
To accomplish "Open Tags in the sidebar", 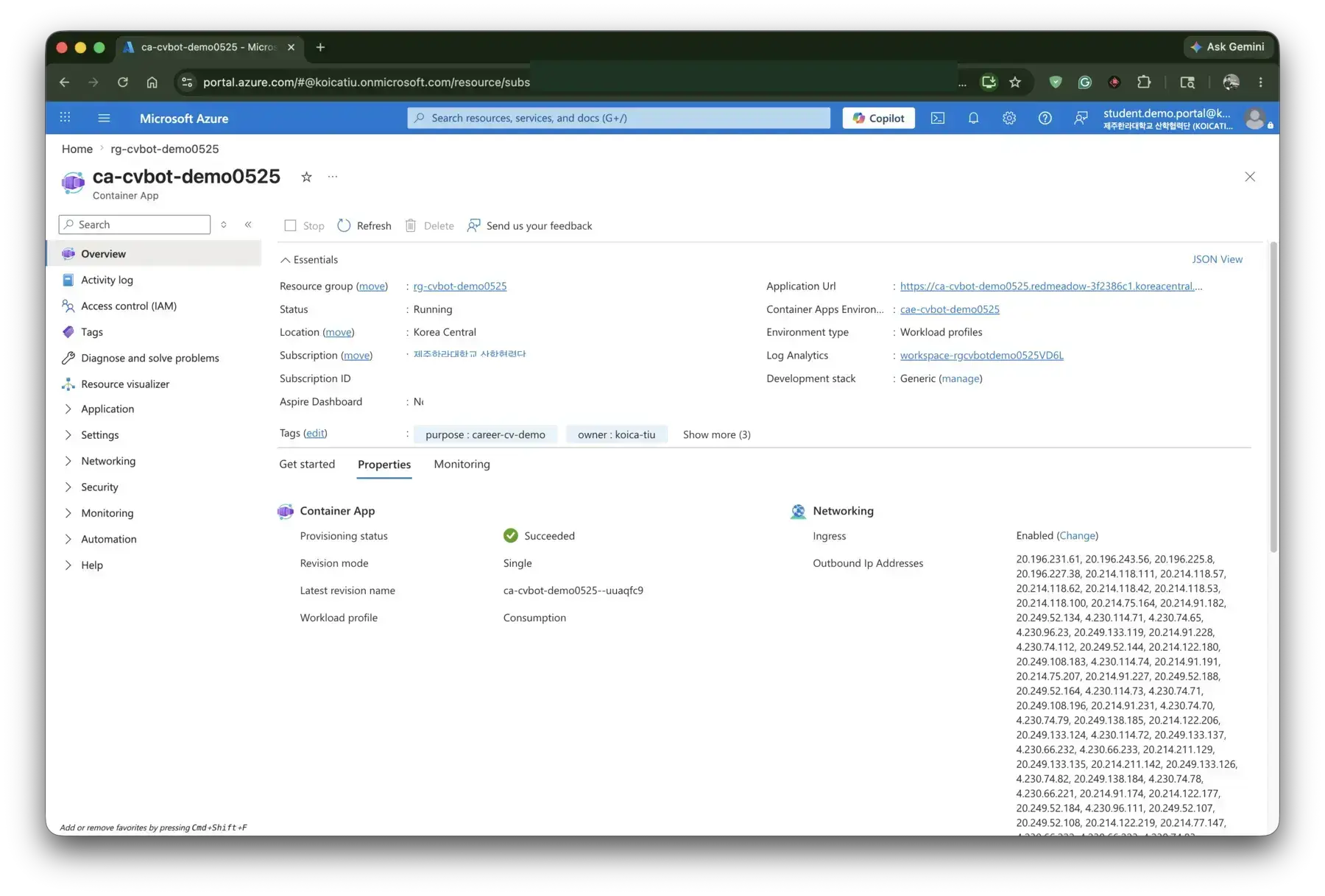I will click(x=92, y=332).
